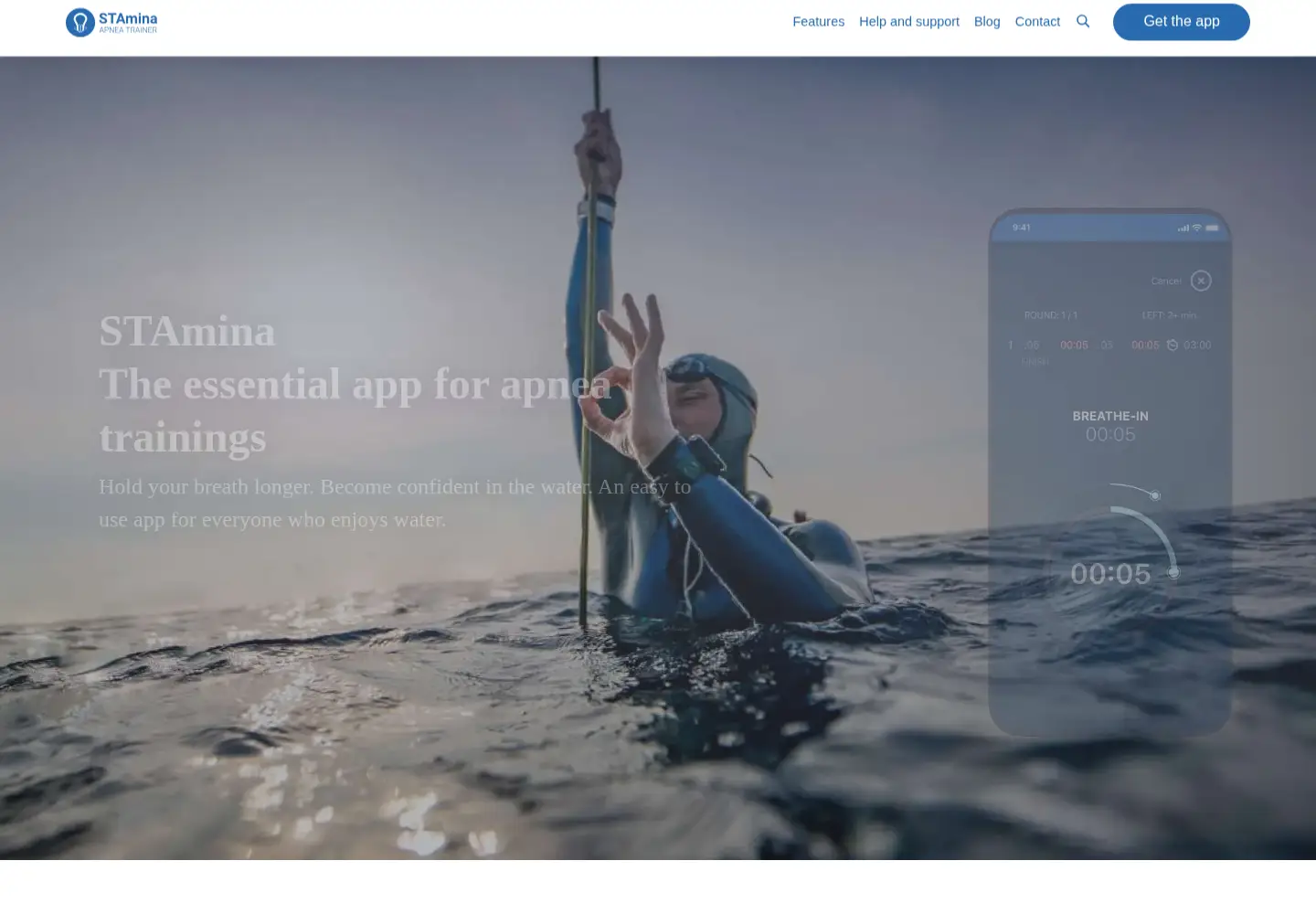
Task: Click the STAmina brand name link
Action: (x=128, y=18)
